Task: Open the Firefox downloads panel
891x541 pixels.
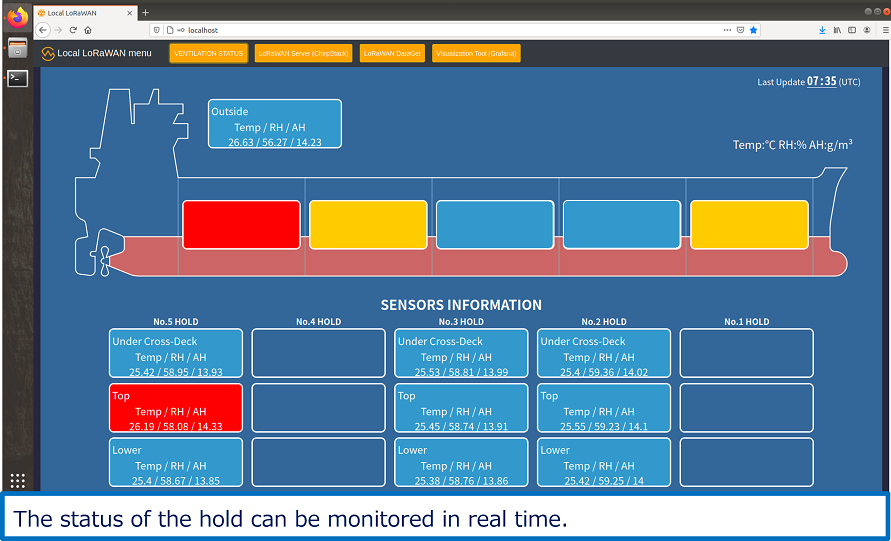Action: coord(822,30)
